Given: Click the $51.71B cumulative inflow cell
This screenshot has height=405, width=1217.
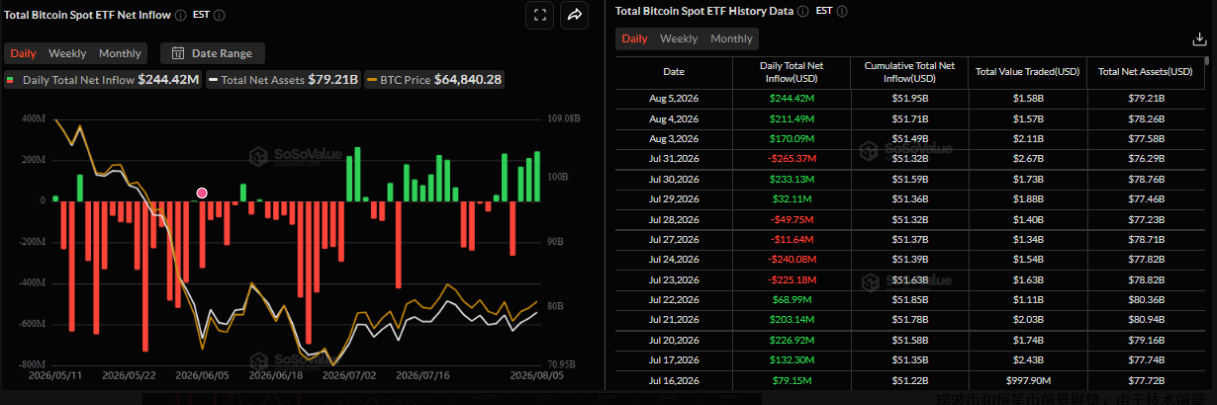Looking at the screenshot, I should [x=910, y=118].
